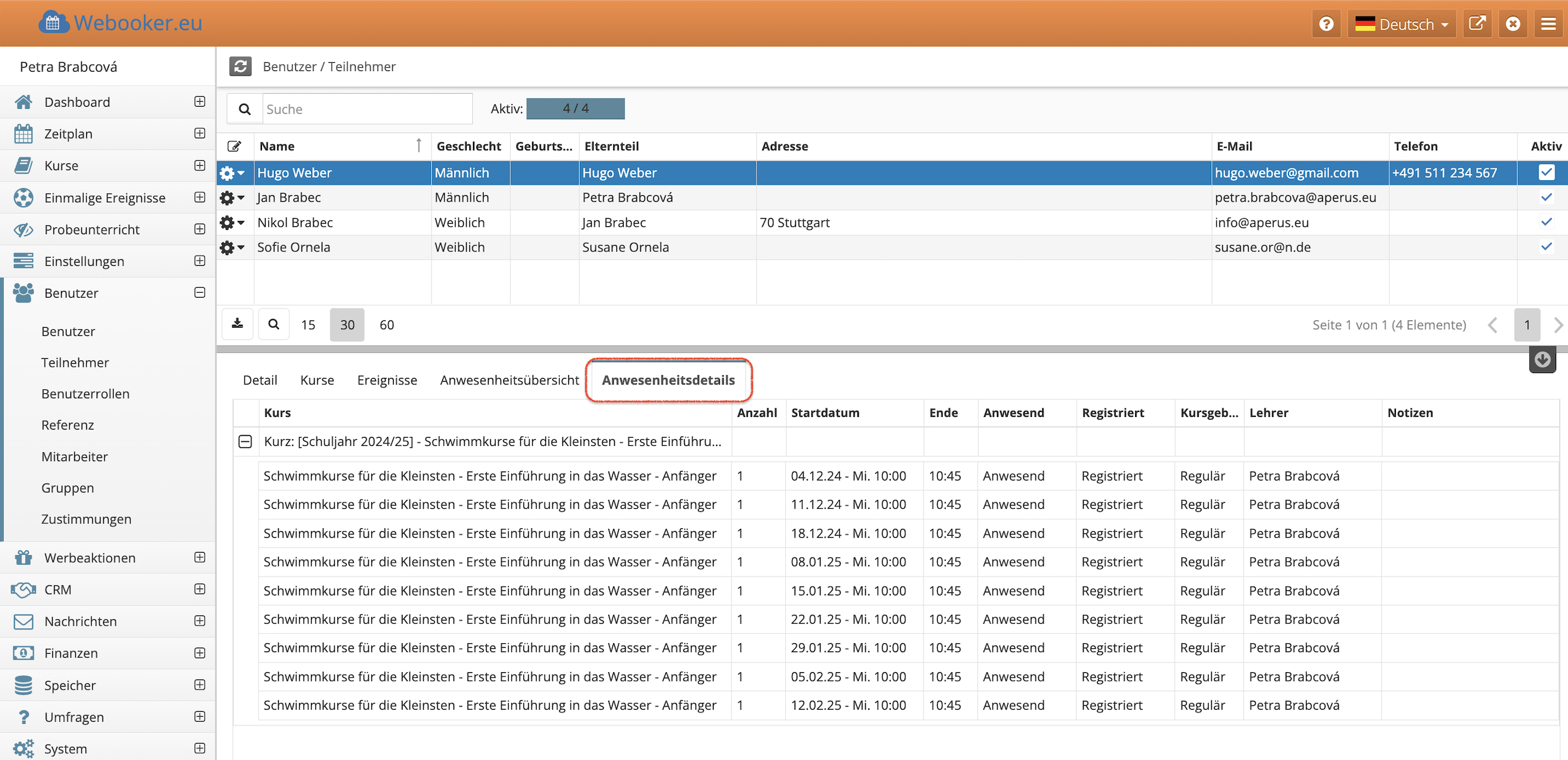Open the help question mark icon
1568x760 pixels.
tap(1326, 24)
